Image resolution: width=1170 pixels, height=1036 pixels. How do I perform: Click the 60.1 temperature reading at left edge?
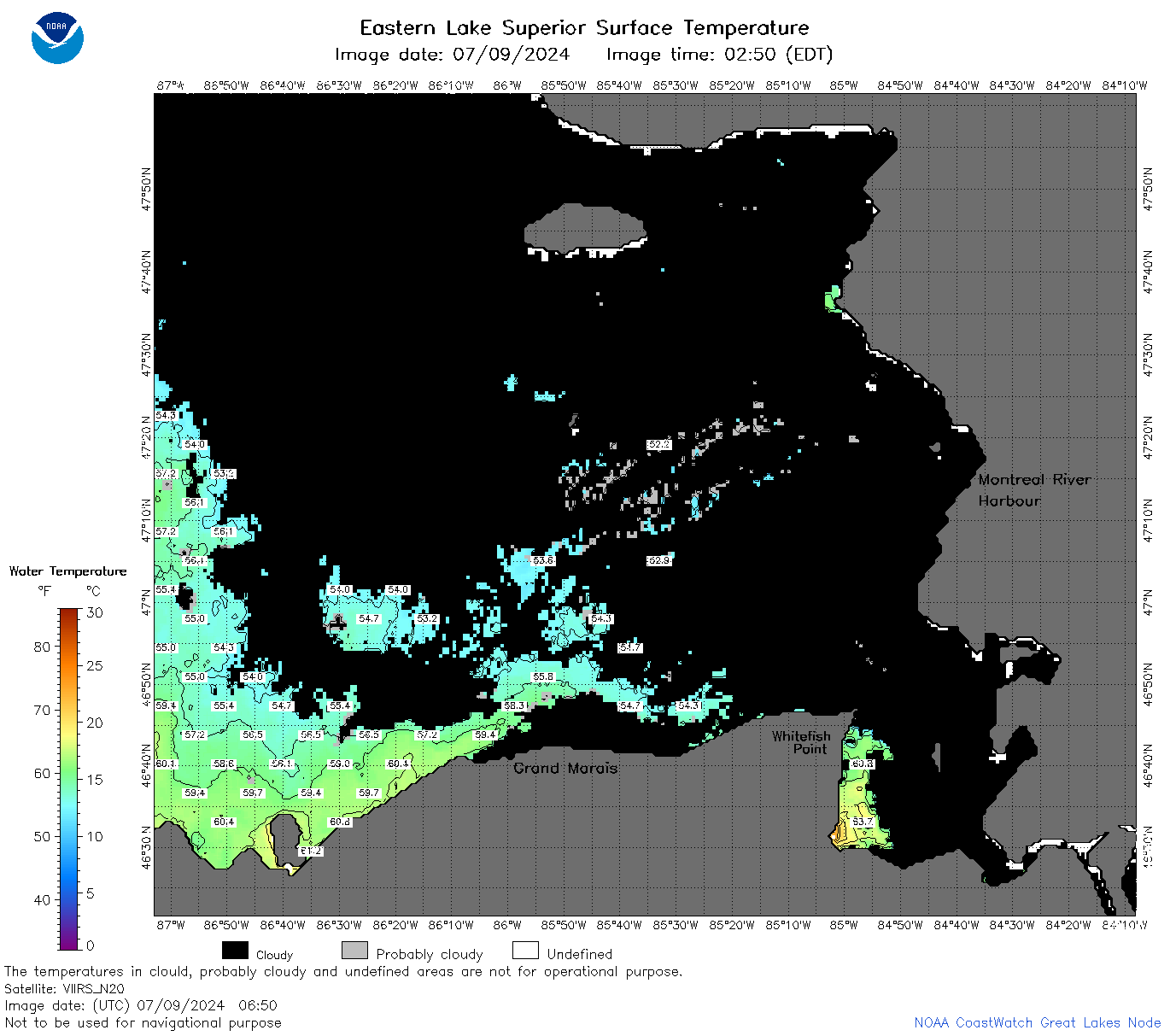click(x=165, y=764)
